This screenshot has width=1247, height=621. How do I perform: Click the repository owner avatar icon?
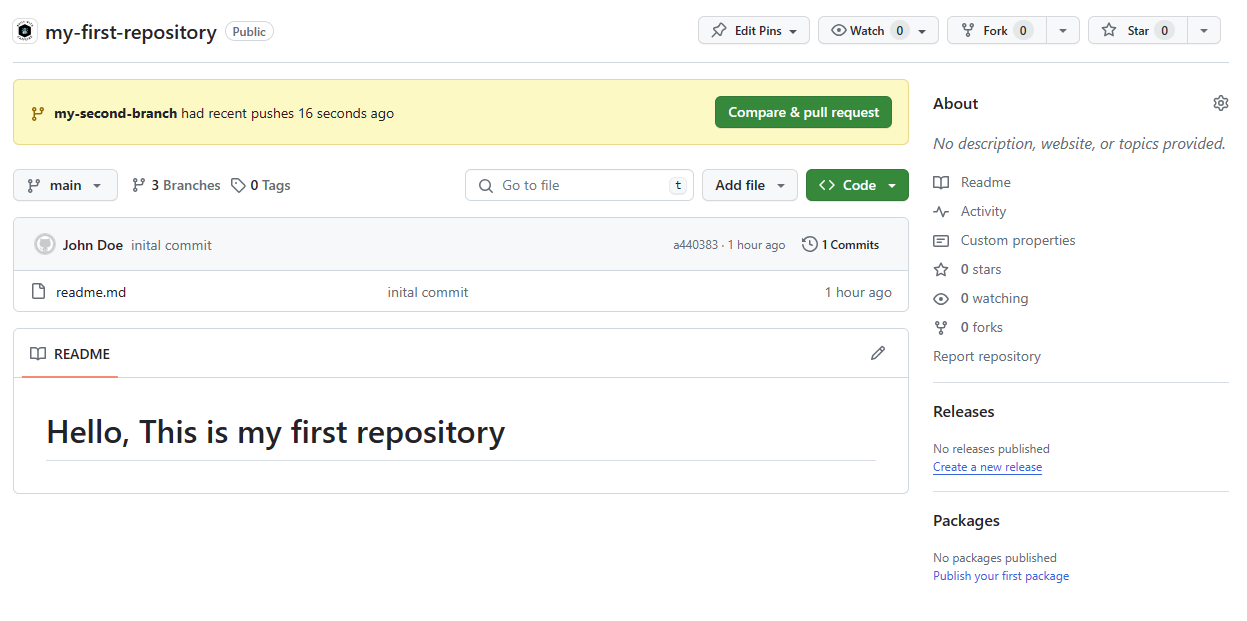[25, 31]
